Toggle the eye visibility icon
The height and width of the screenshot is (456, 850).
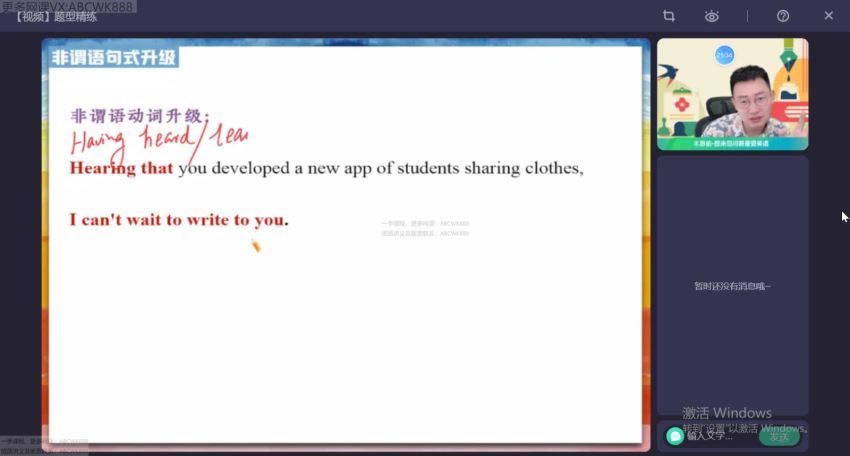click(x=711, y=16)
